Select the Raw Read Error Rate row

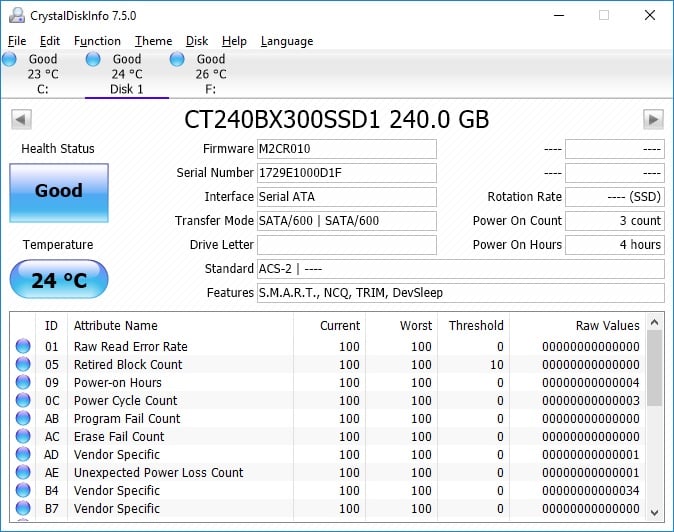[328, 346]
